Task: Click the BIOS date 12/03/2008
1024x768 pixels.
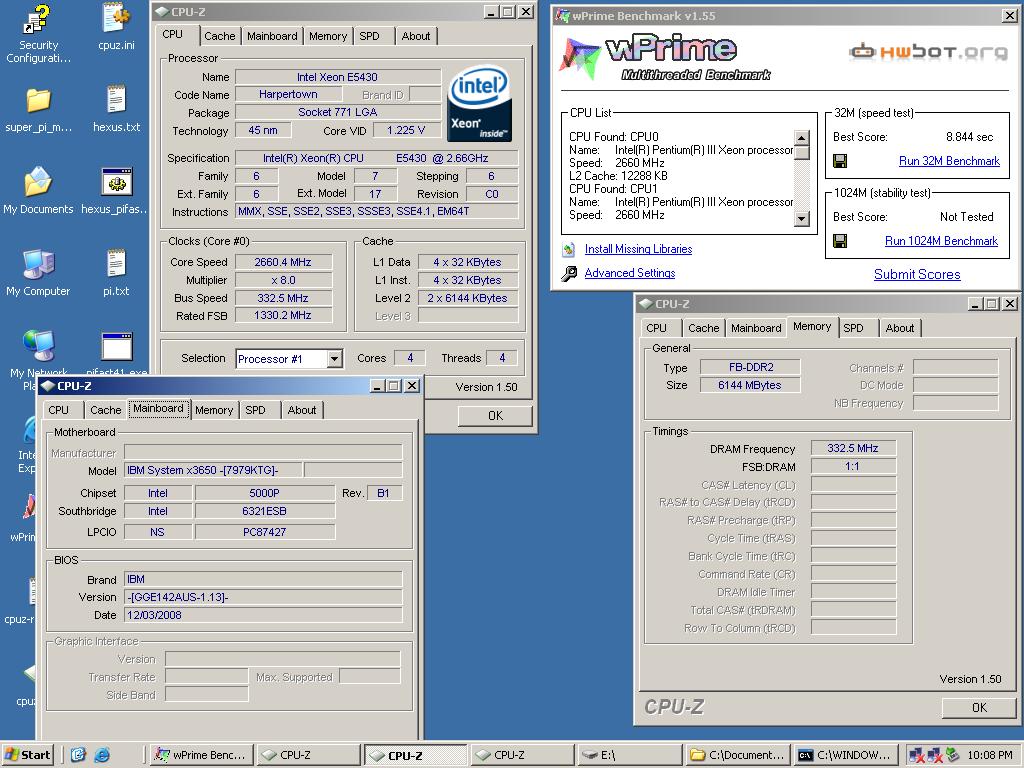Action: pyautogui.click(x=263, y=615)
